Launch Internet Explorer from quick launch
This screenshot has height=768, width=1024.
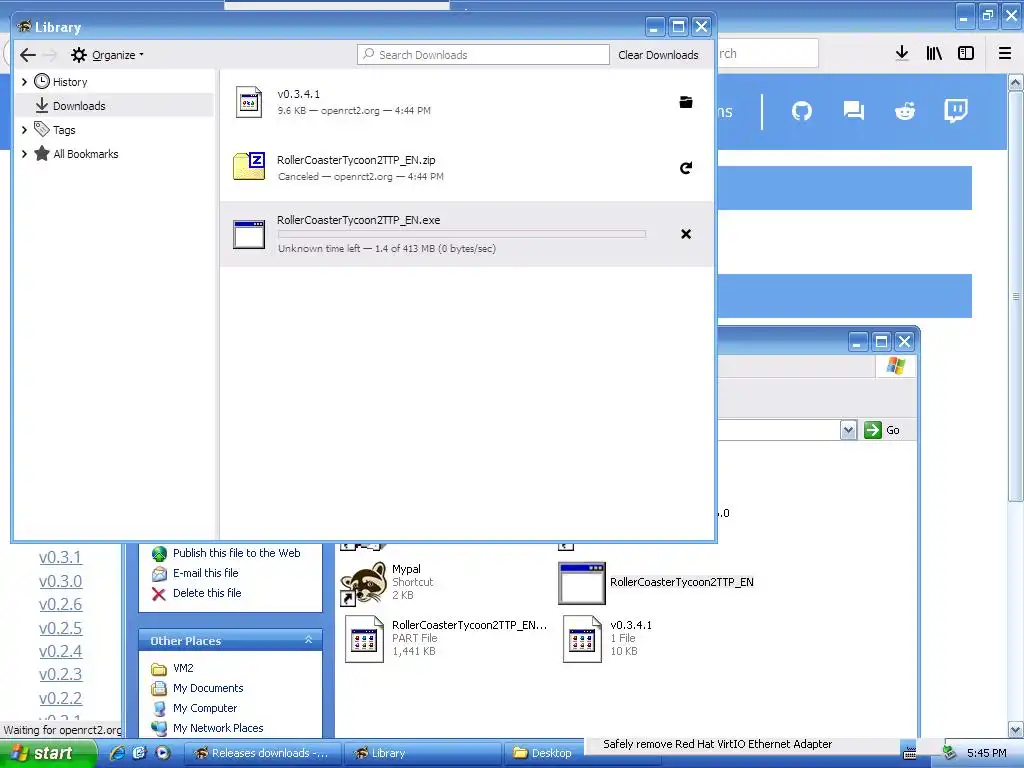(x=118, y=753)
